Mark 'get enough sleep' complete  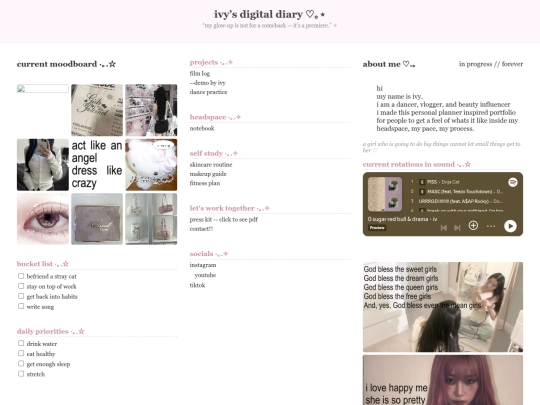point(21,363)
